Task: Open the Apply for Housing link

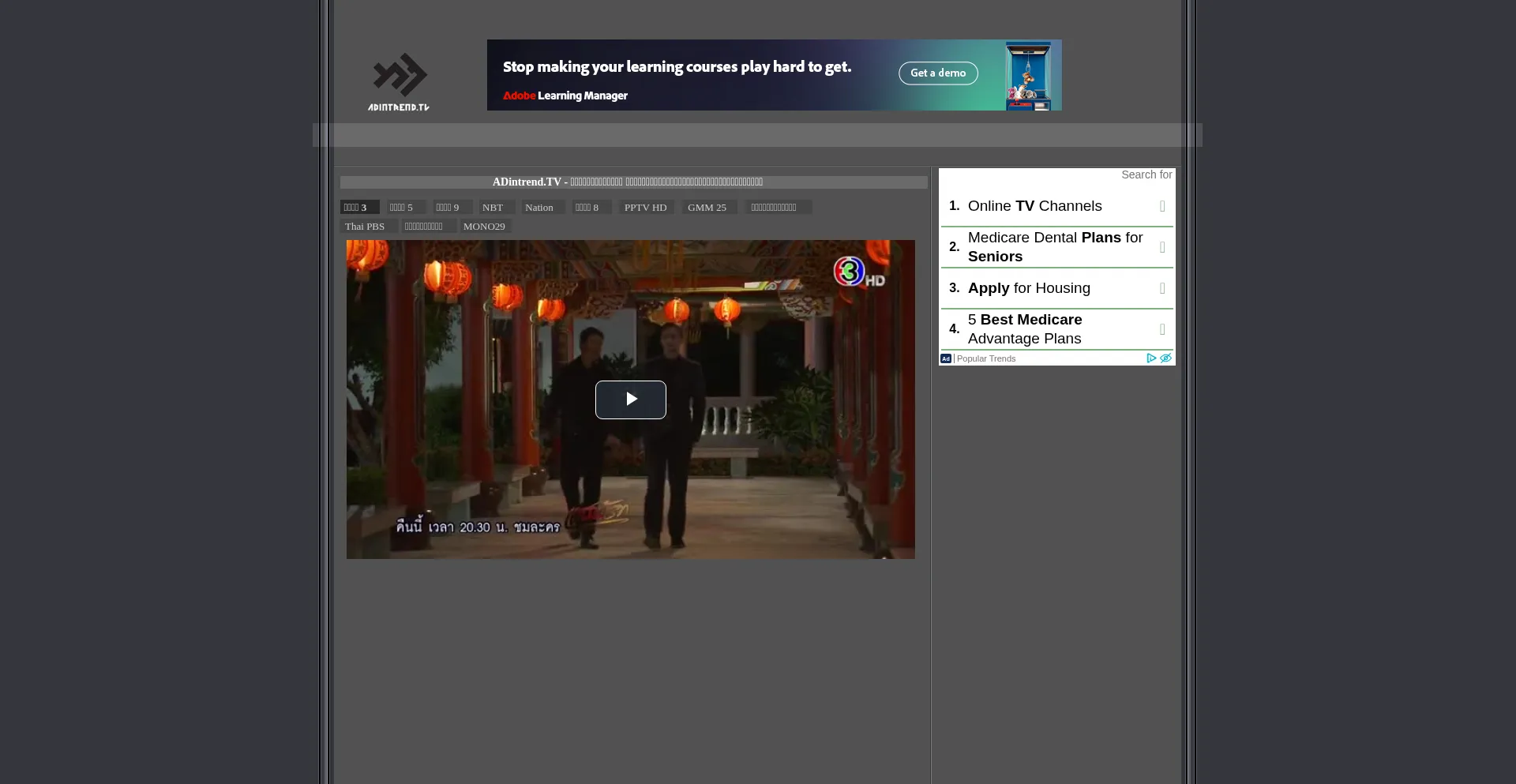Action: (1029, 288)
